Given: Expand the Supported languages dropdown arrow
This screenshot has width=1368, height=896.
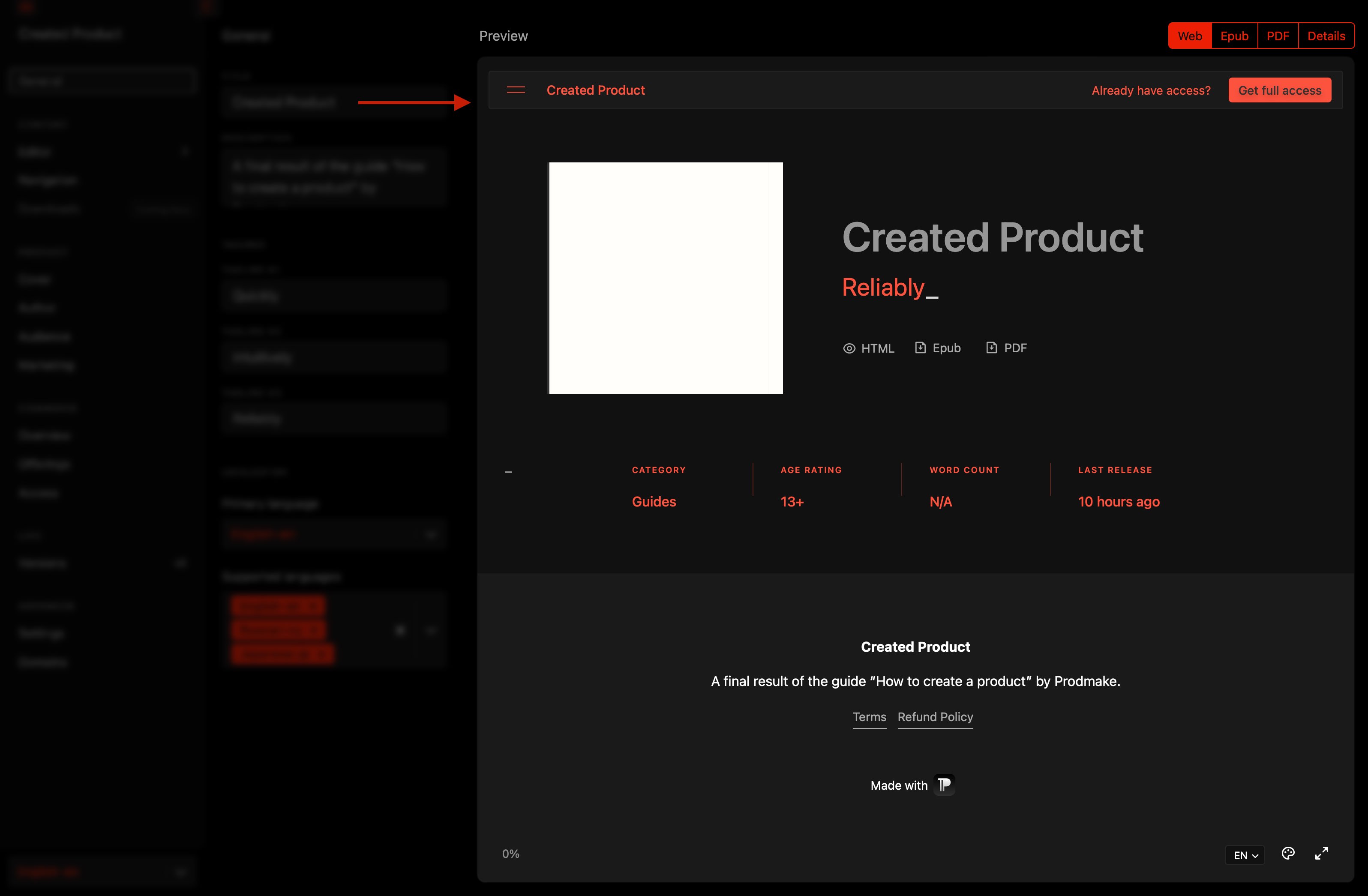Looking at the screenshot, I should tap(431, 630).
